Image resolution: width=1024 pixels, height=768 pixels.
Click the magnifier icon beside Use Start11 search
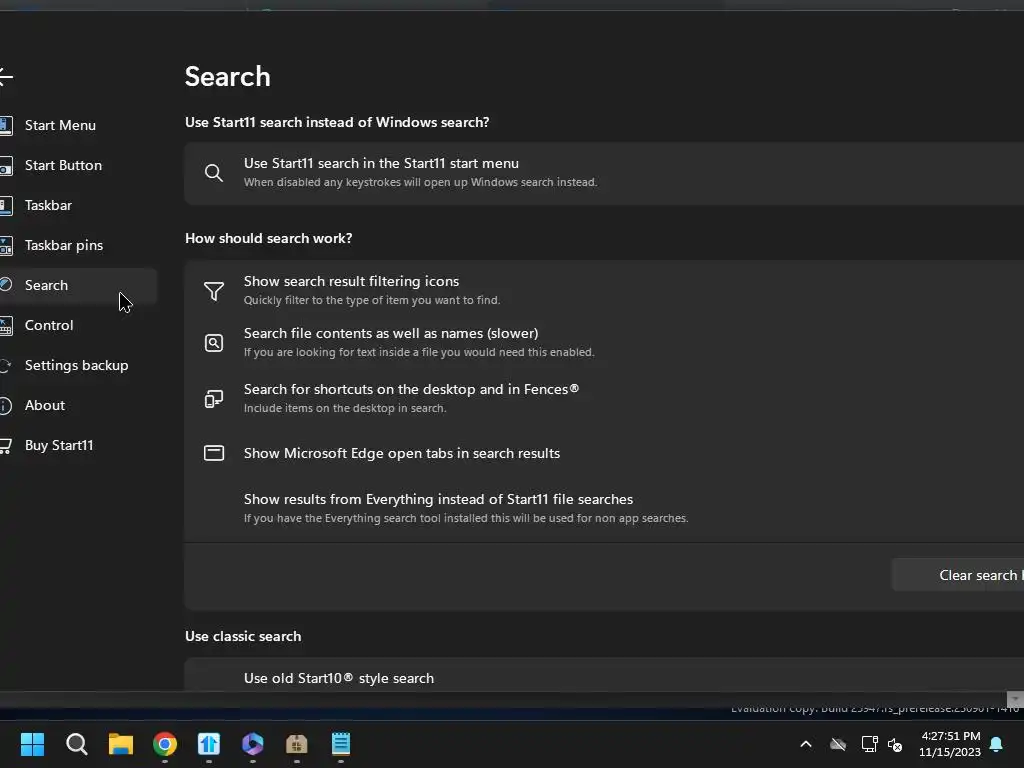pyautogui.click(x=214, y=173)
